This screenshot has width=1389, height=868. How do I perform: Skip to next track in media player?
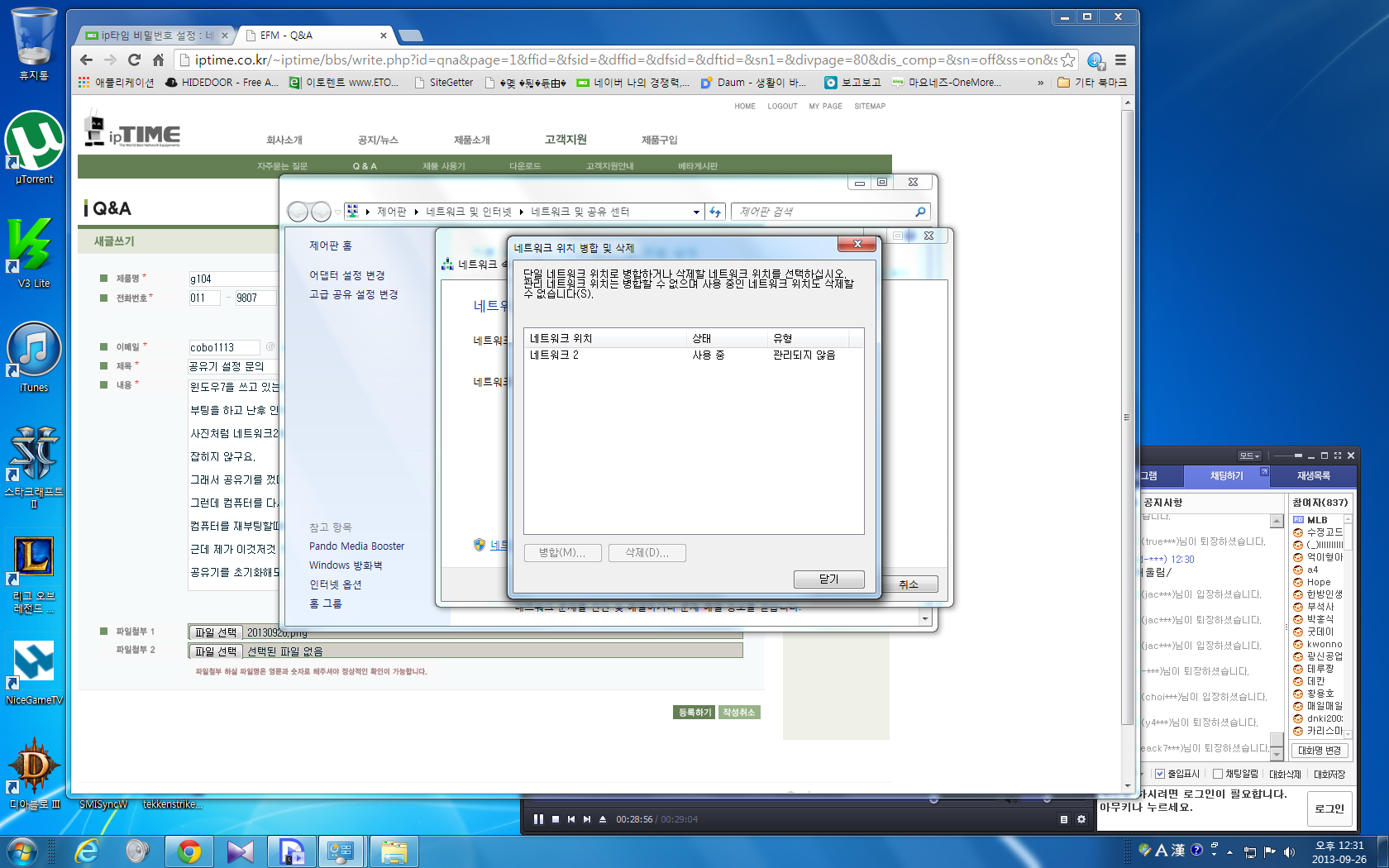coord(587,819)
